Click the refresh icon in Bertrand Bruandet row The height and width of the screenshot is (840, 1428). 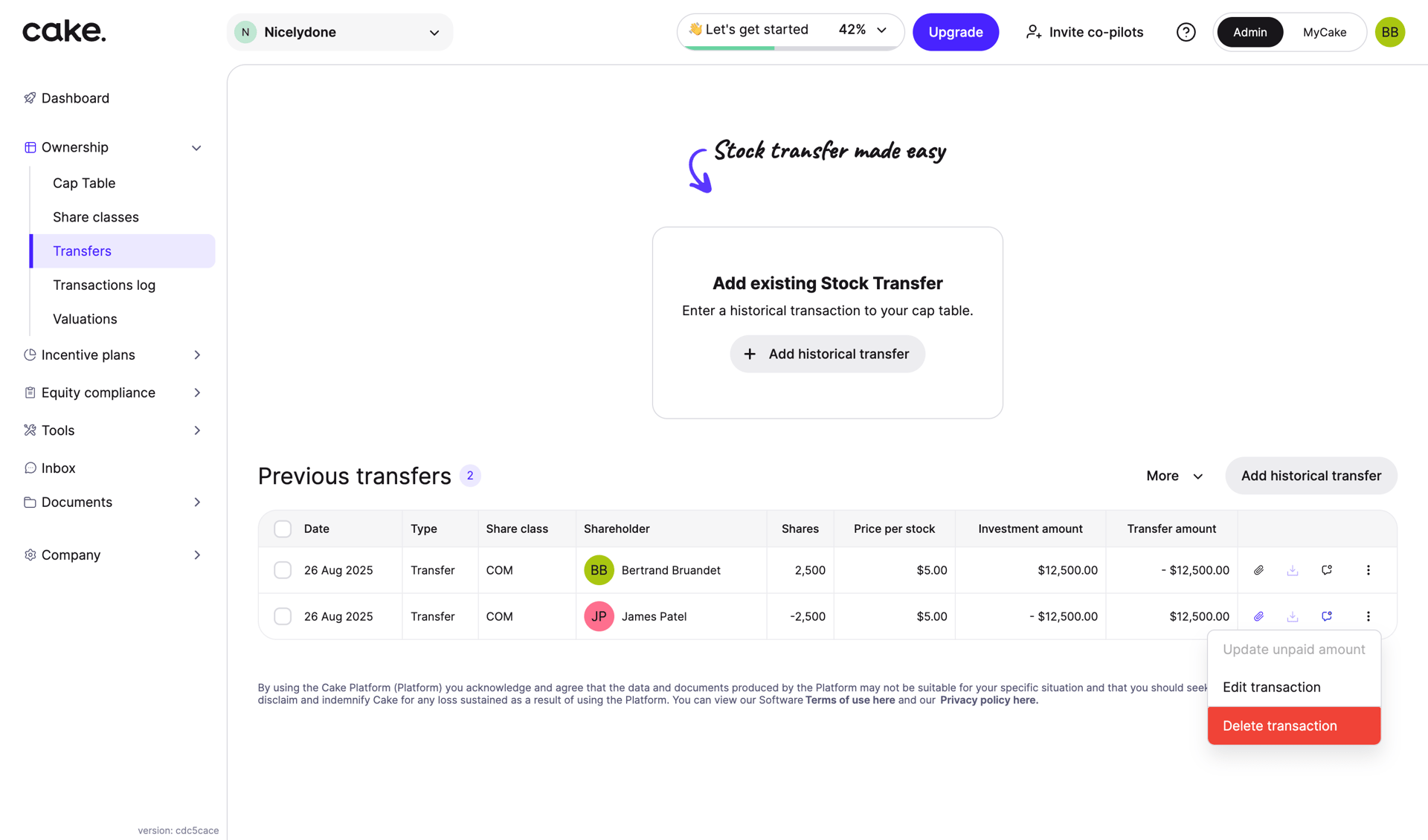click(x=1327, y=570)
